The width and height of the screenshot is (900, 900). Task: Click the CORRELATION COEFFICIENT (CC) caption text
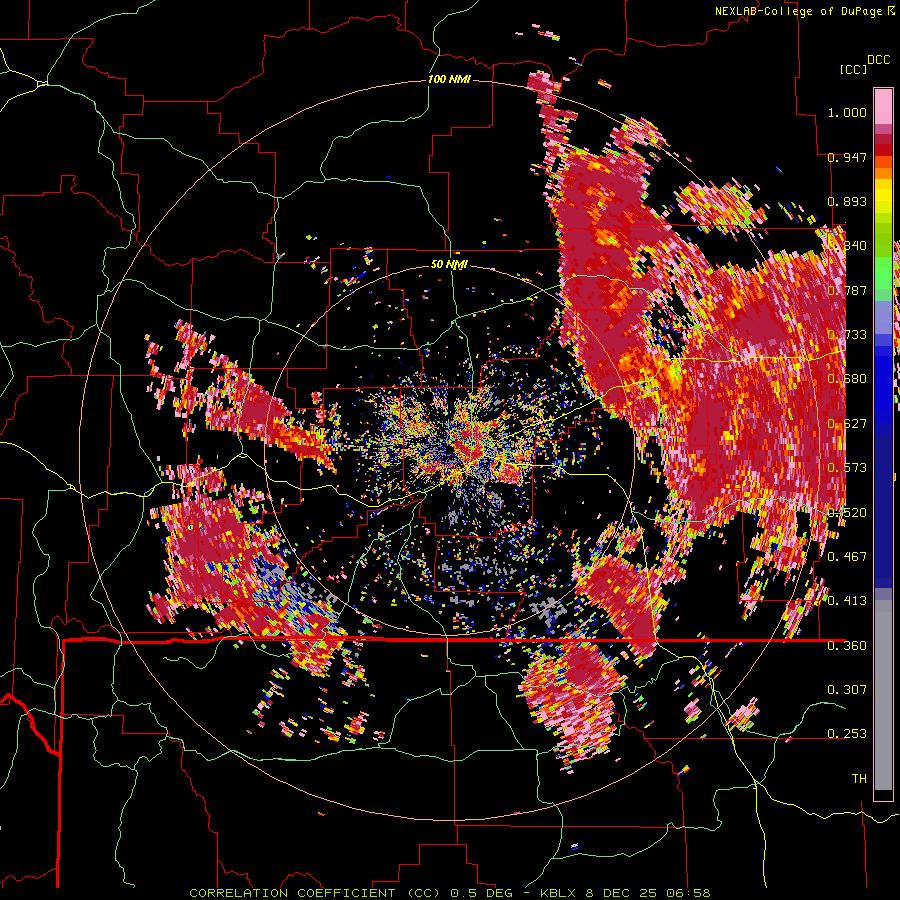(x=315, y=893)
